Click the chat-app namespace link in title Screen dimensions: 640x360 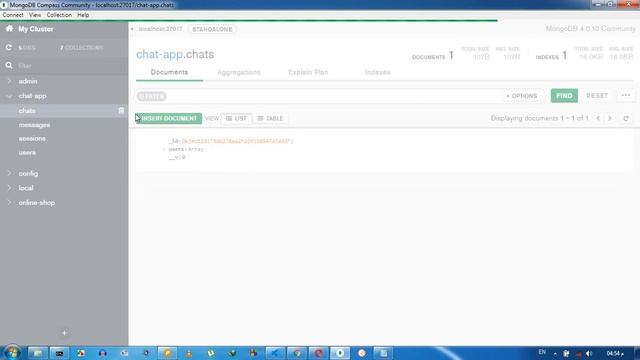pyautogui.click(x=159, y=54)
